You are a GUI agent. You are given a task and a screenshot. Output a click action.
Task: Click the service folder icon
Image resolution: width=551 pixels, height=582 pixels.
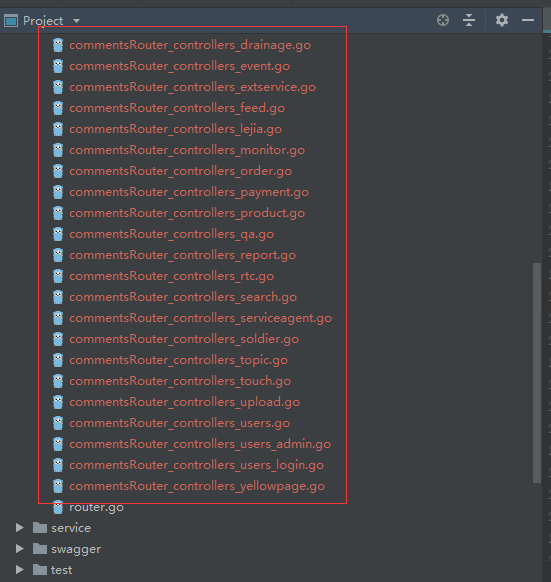point(40,528)
